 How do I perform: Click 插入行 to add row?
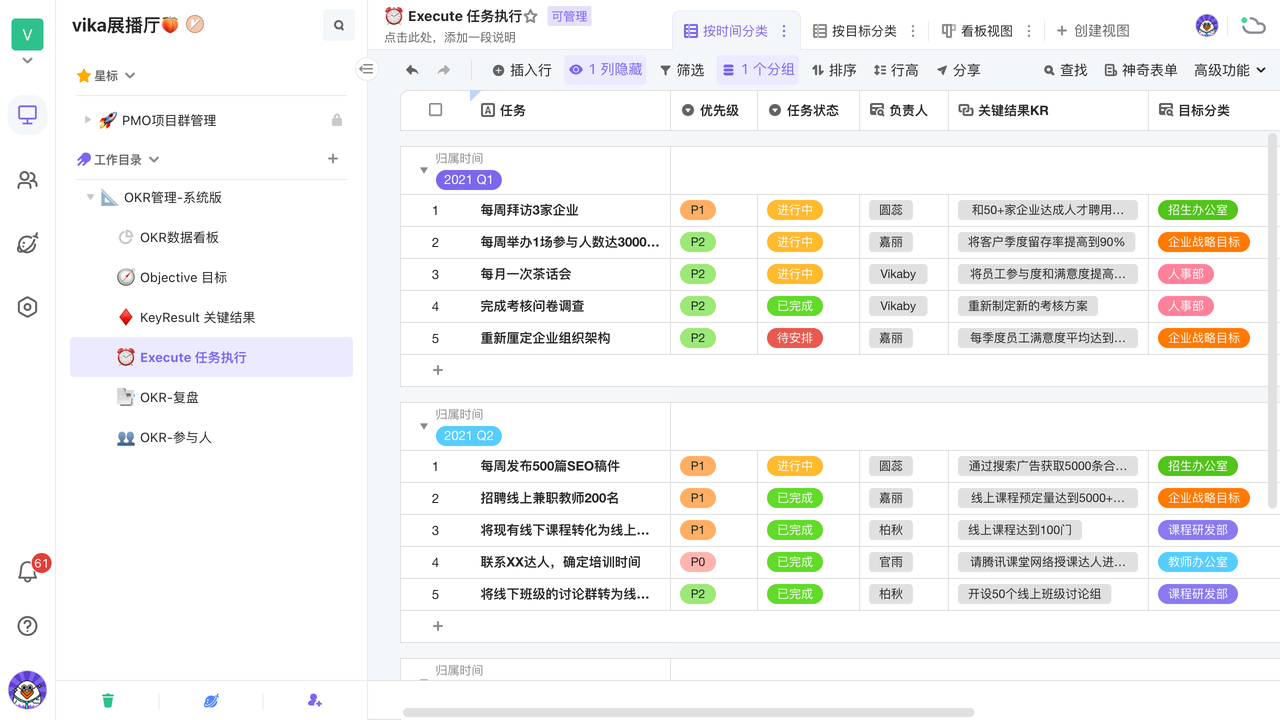click(x=522, y=70)
